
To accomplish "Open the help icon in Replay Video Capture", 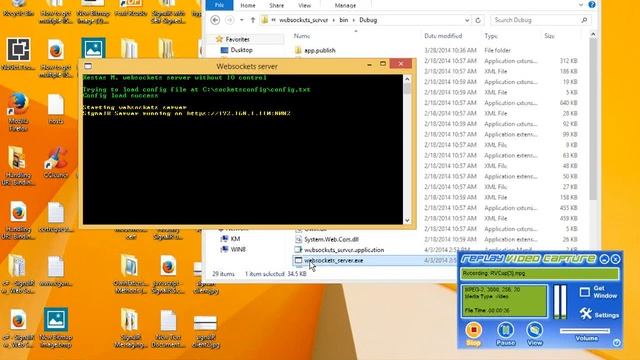I will [617, 343].
